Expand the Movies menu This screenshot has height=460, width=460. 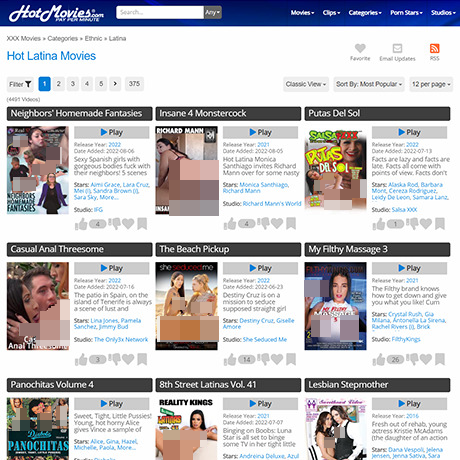tap(302, 13)
